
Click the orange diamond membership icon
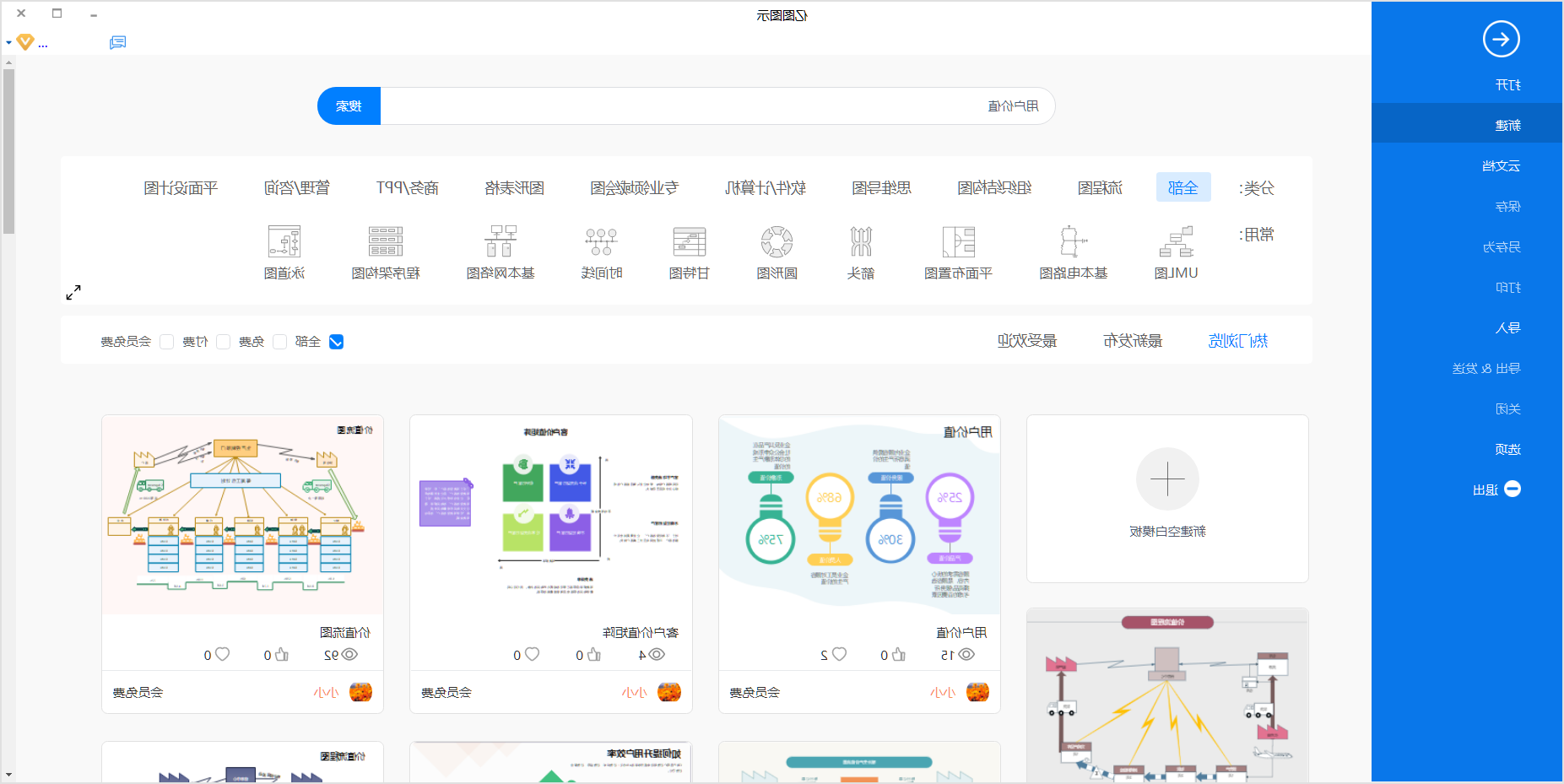[x=25, y=42]
